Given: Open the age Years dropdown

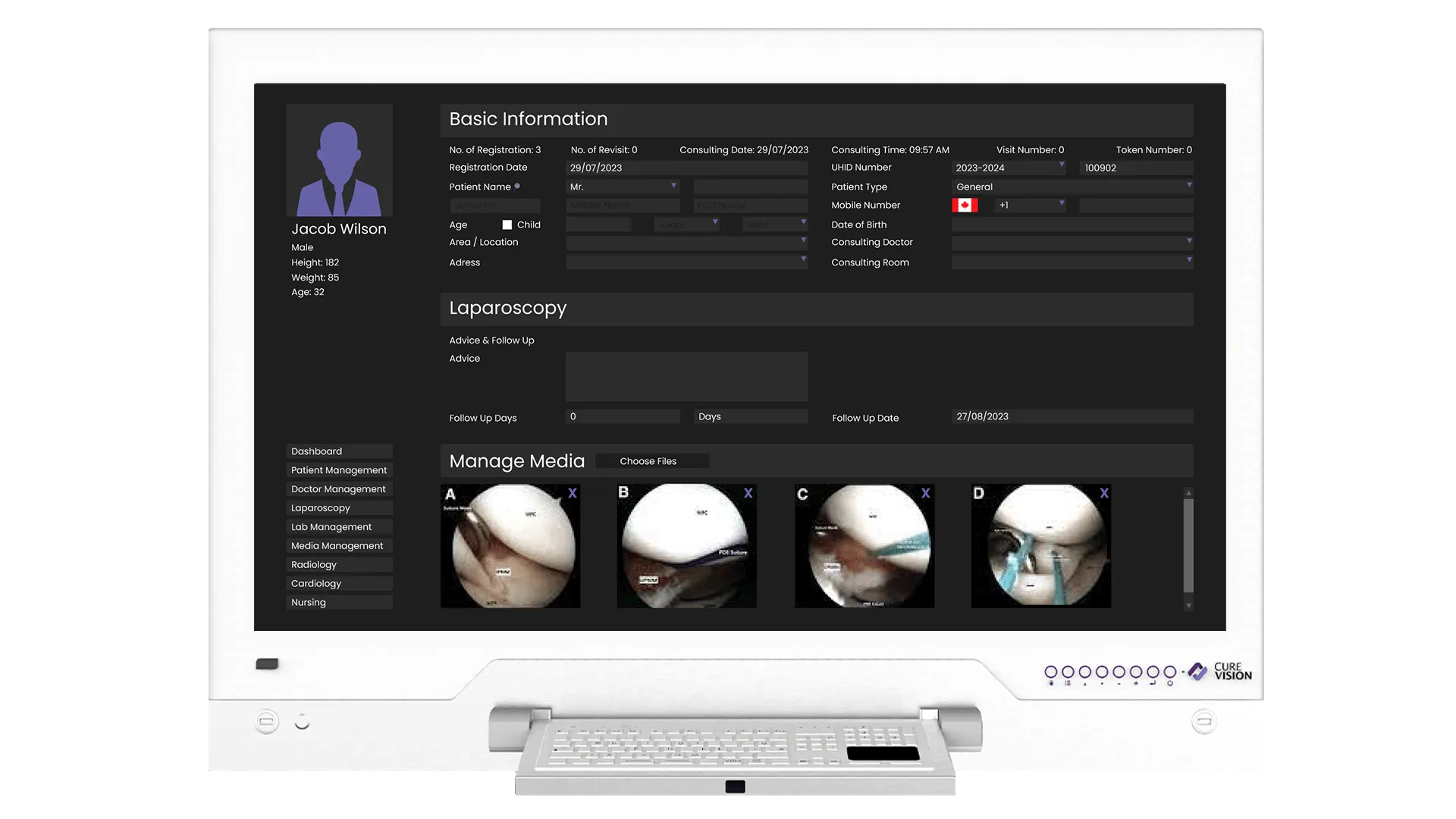Looking at the screenshot, I should click(x=687, y=224).
